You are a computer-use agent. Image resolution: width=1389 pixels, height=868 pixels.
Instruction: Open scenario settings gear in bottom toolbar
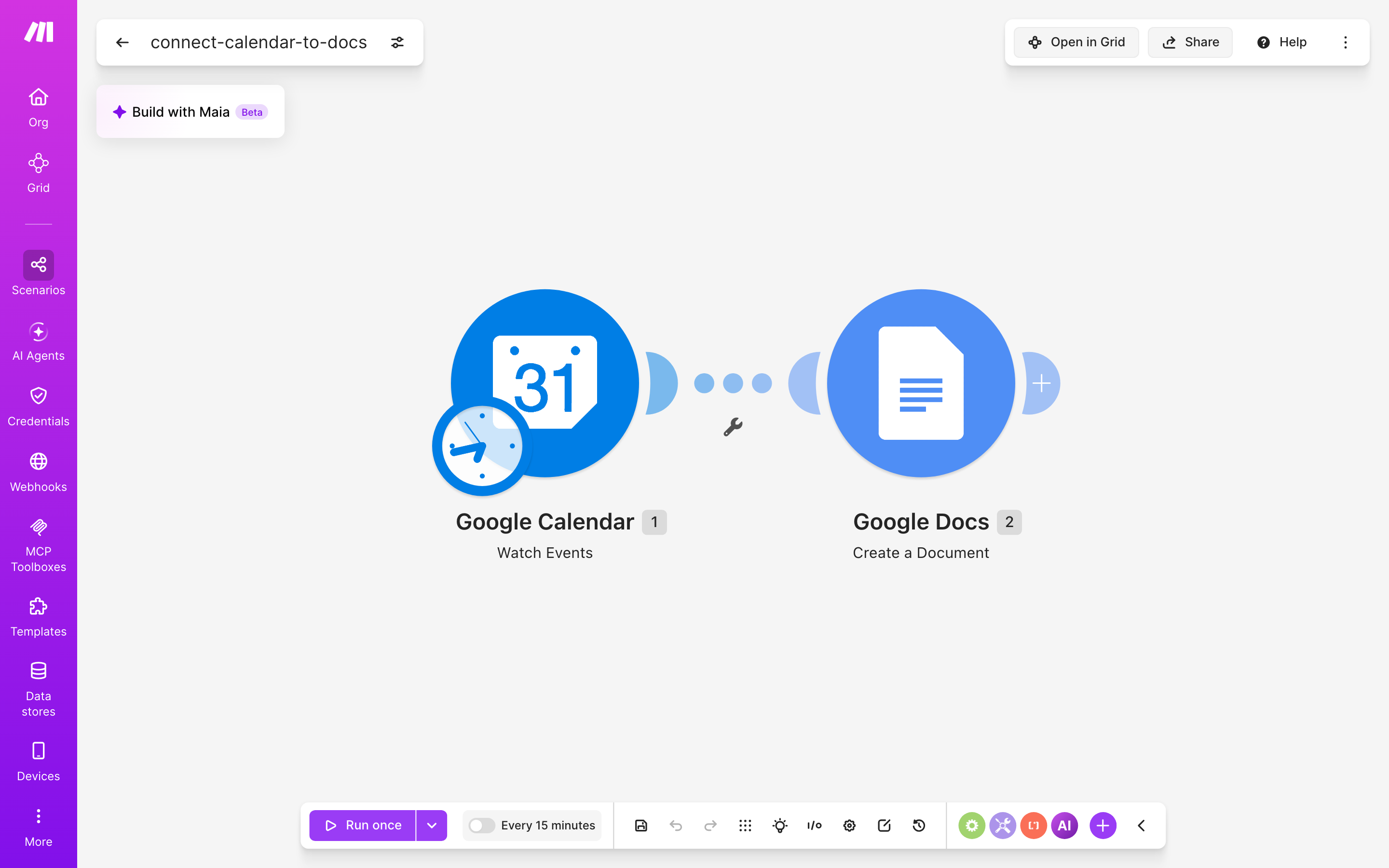849,826
